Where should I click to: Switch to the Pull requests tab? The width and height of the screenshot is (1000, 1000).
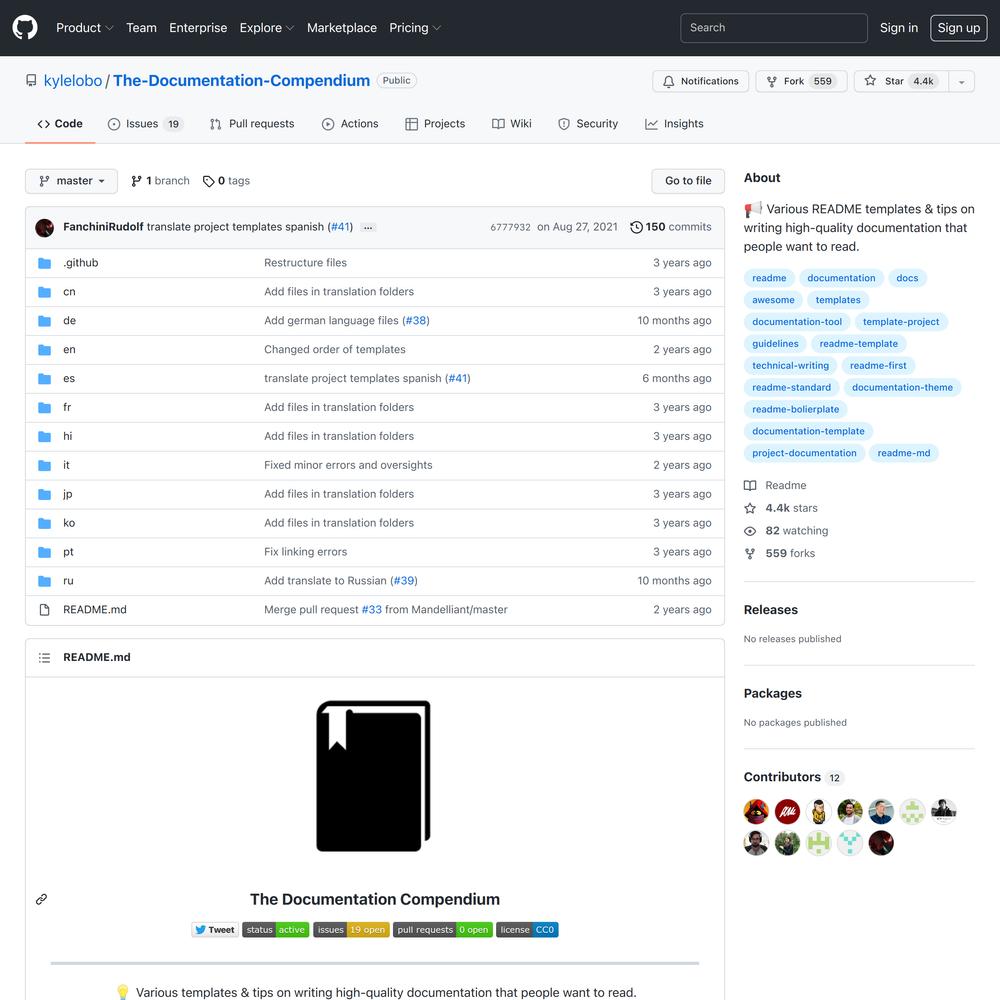(x=252, y=124)
